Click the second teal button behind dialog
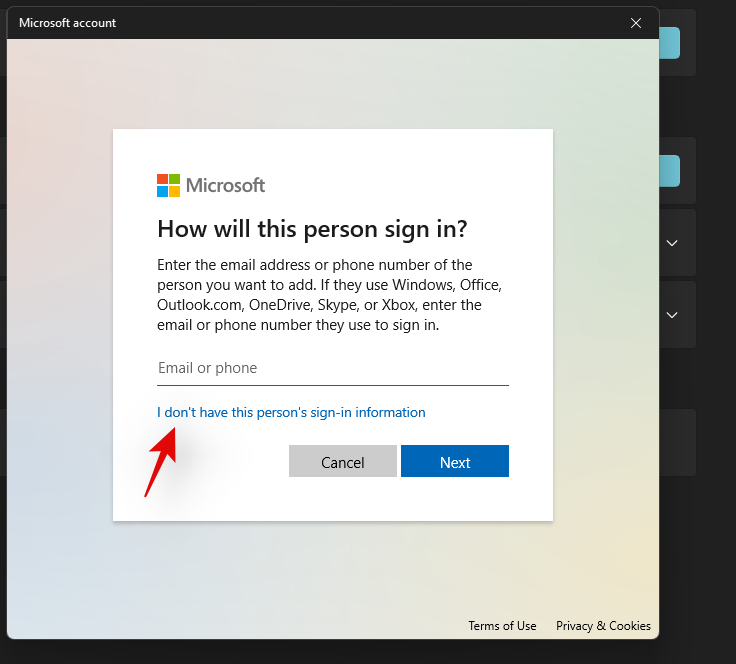736x664 pixels. [x=670, y=171]
